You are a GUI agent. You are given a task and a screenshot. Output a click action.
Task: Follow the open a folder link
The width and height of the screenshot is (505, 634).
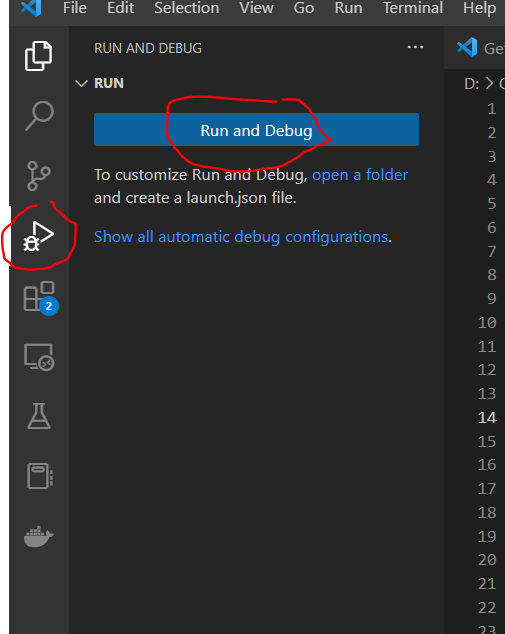360,175
